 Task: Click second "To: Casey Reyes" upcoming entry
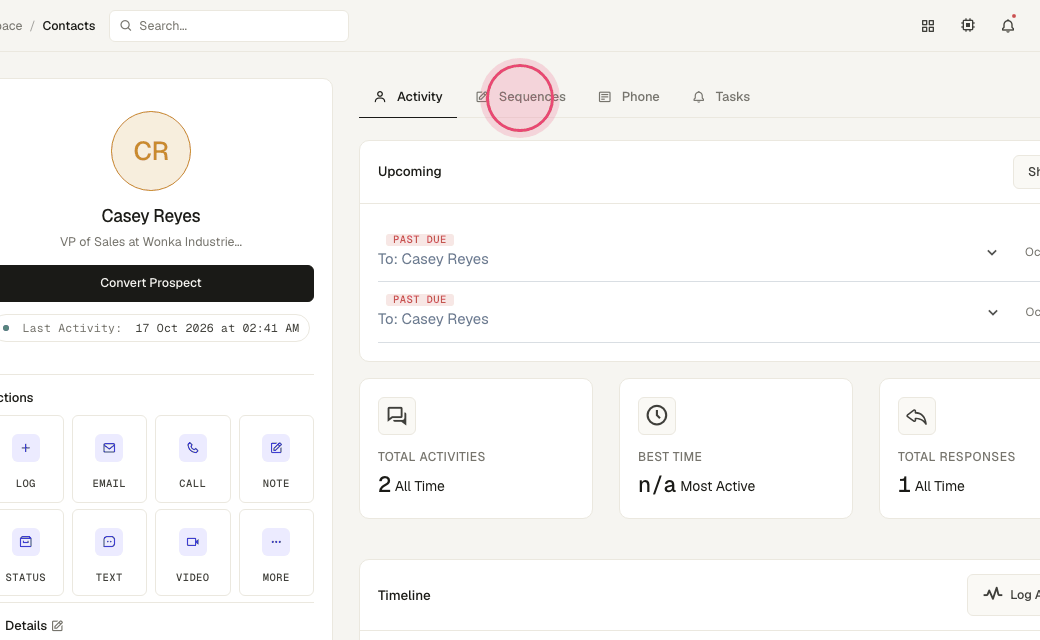tap(433, 319)
